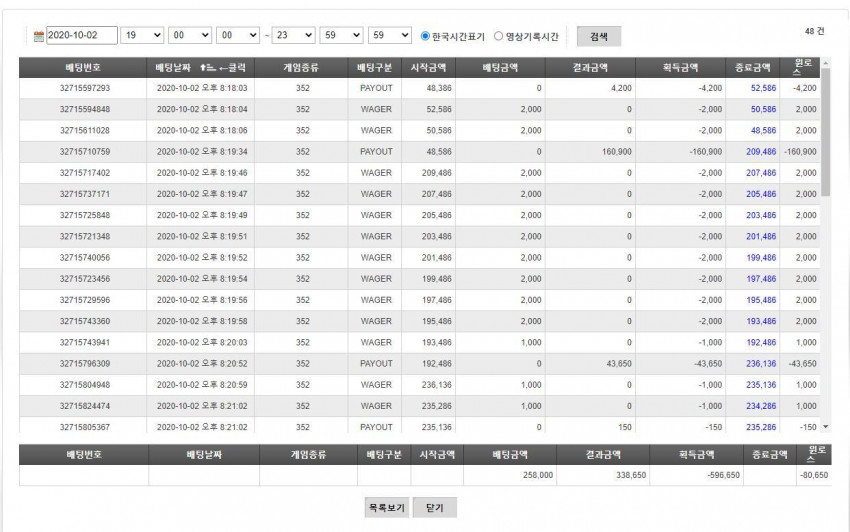This screenshot has width=850, height=532.
Task: Select 영상기록시간 radio option
Action: pyautogui.click(x=498, y=36)
